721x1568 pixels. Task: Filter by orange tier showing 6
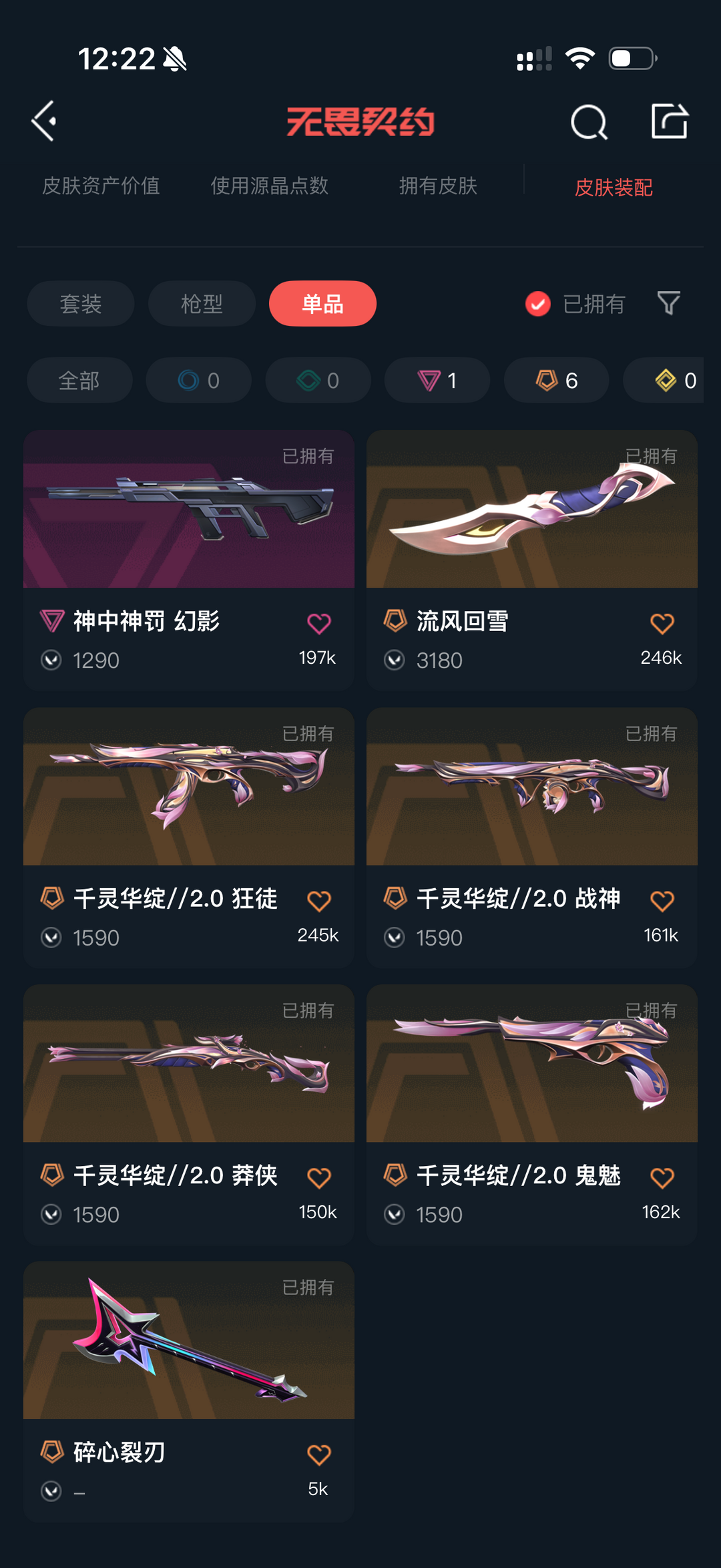557,380
